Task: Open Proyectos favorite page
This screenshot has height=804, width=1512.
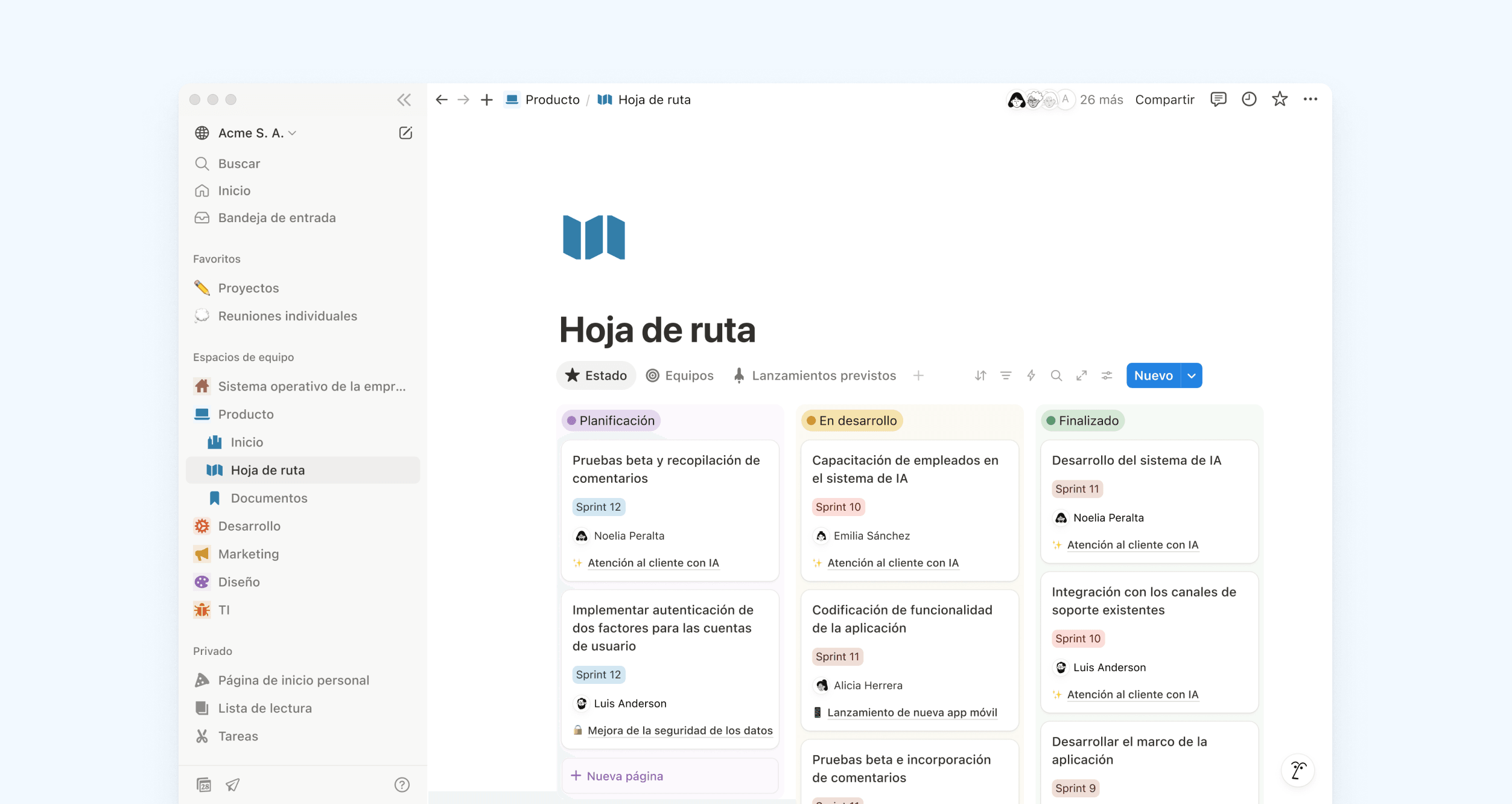Action: pyautogui.click(x=302, y=288)
